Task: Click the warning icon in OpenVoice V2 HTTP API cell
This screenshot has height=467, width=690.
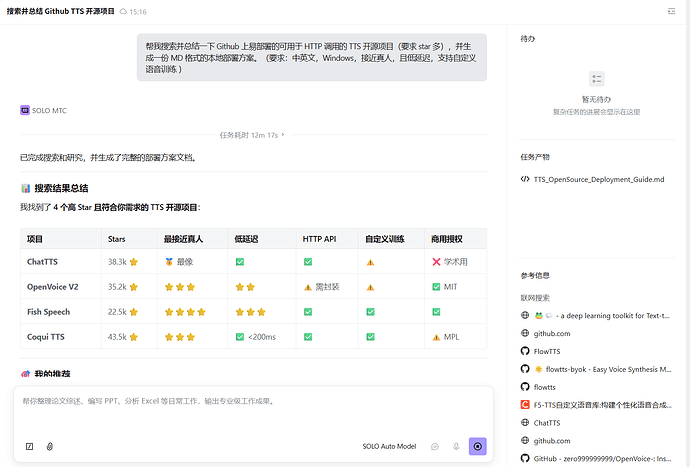Action: point(308,287)
